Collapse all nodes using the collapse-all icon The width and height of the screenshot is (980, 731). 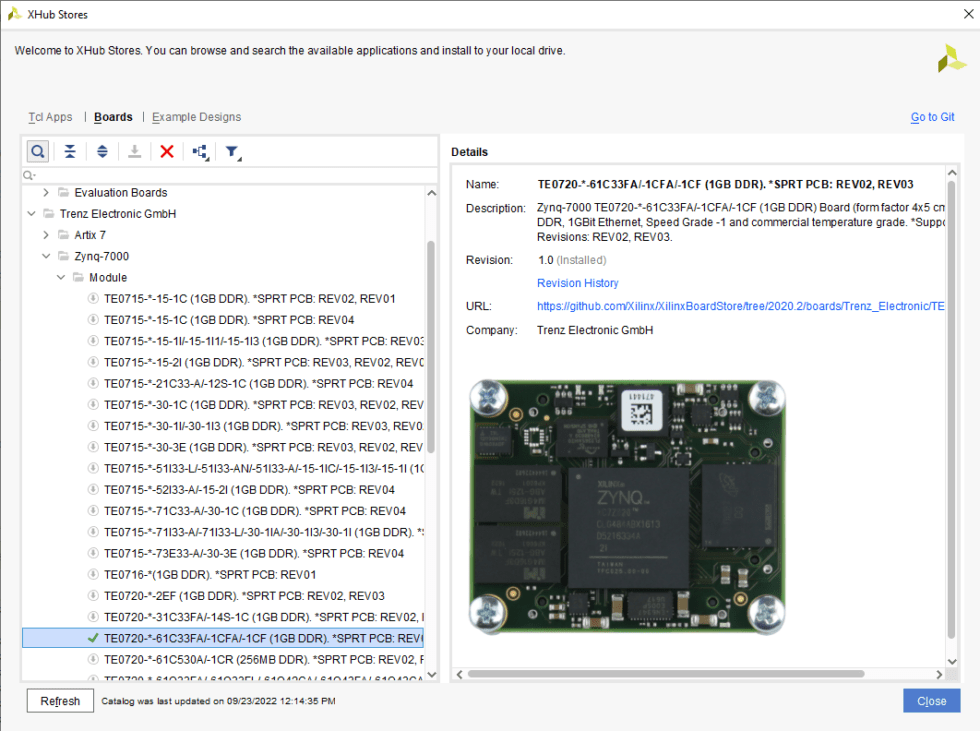click(69, 150)
